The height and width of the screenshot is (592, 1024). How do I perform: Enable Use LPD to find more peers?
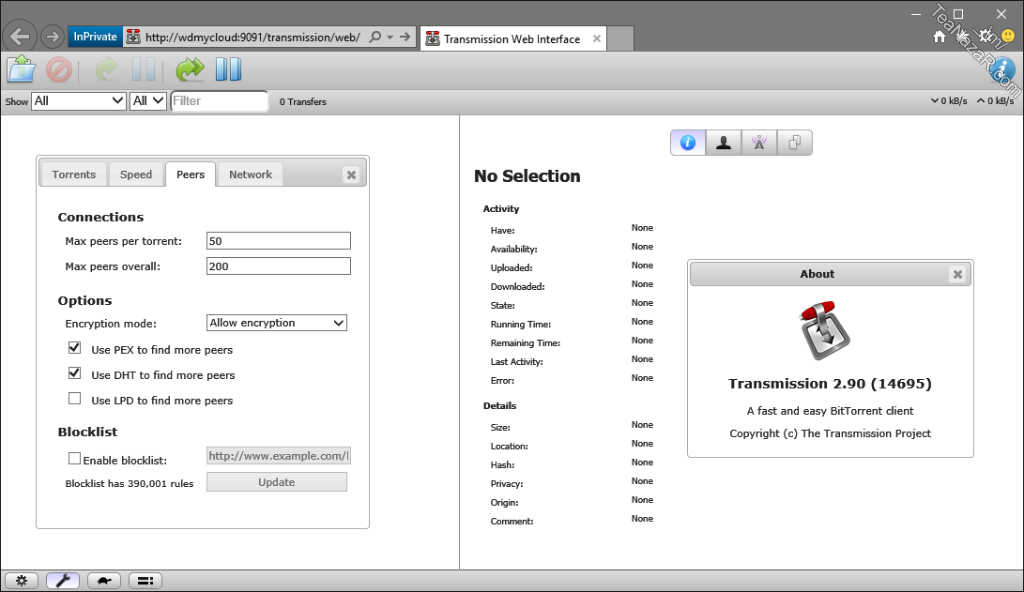click(74, 399)
